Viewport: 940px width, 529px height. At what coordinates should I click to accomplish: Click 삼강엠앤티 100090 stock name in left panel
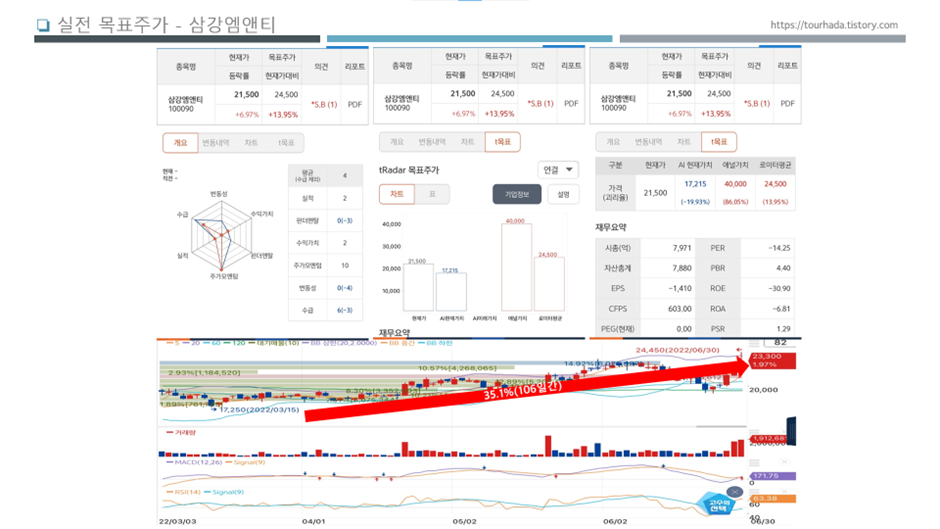click(x=185, y=104)
